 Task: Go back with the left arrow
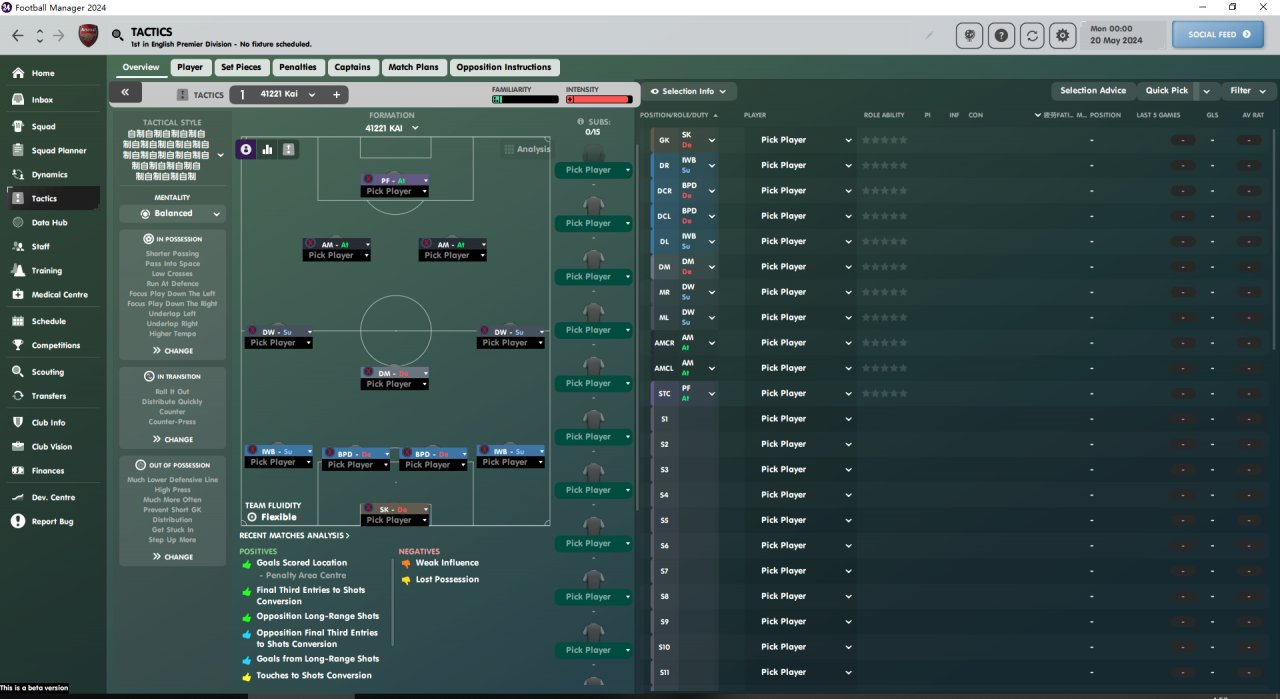coord(18,35)
